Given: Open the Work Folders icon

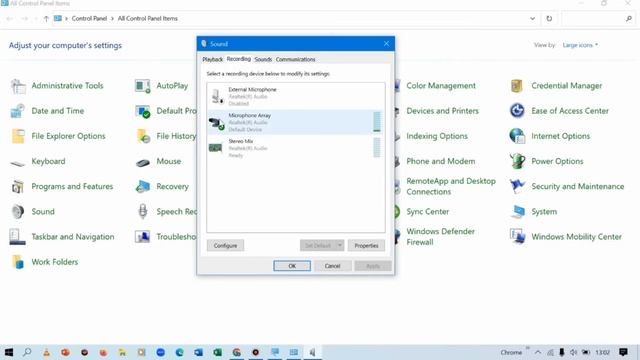Looking at the screenshot, I should (18, 262).
